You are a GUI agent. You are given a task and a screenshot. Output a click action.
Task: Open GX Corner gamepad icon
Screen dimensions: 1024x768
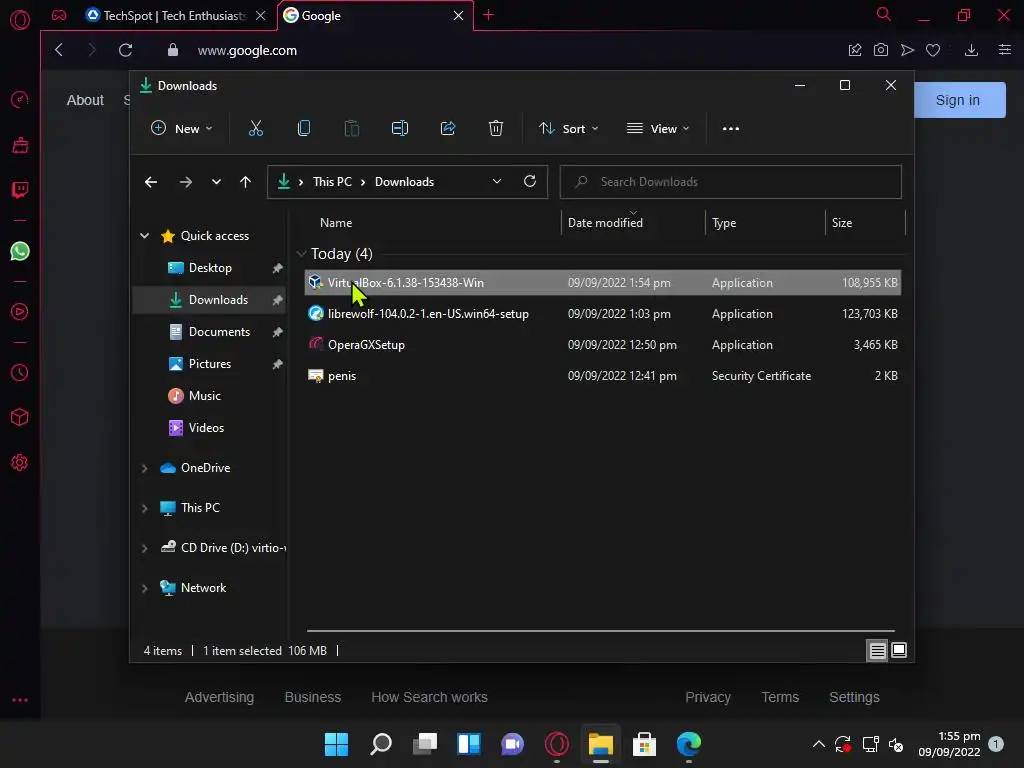[x=59, y=15]
